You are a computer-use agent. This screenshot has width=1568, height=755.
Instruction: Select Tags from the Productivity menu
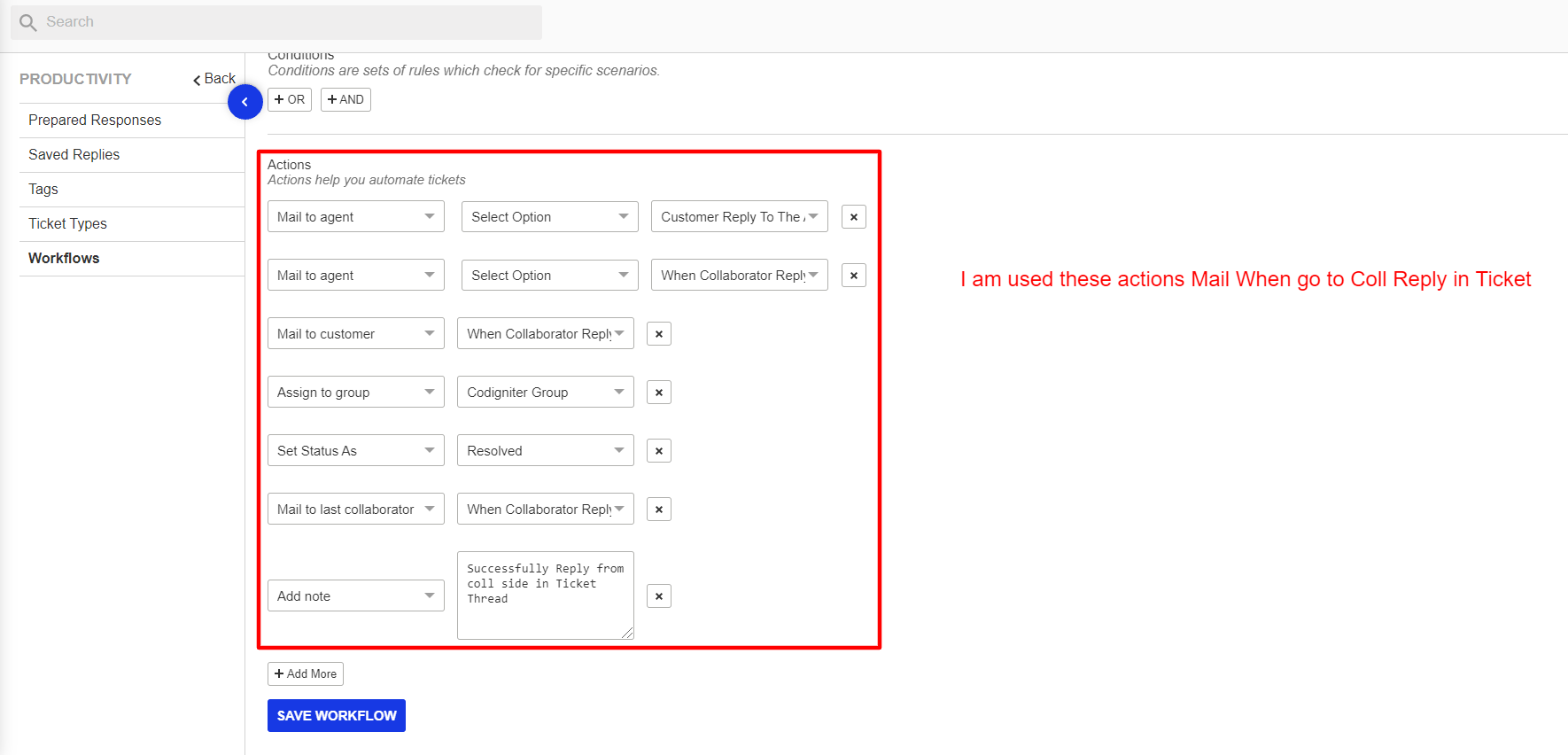tap(132, 190)
